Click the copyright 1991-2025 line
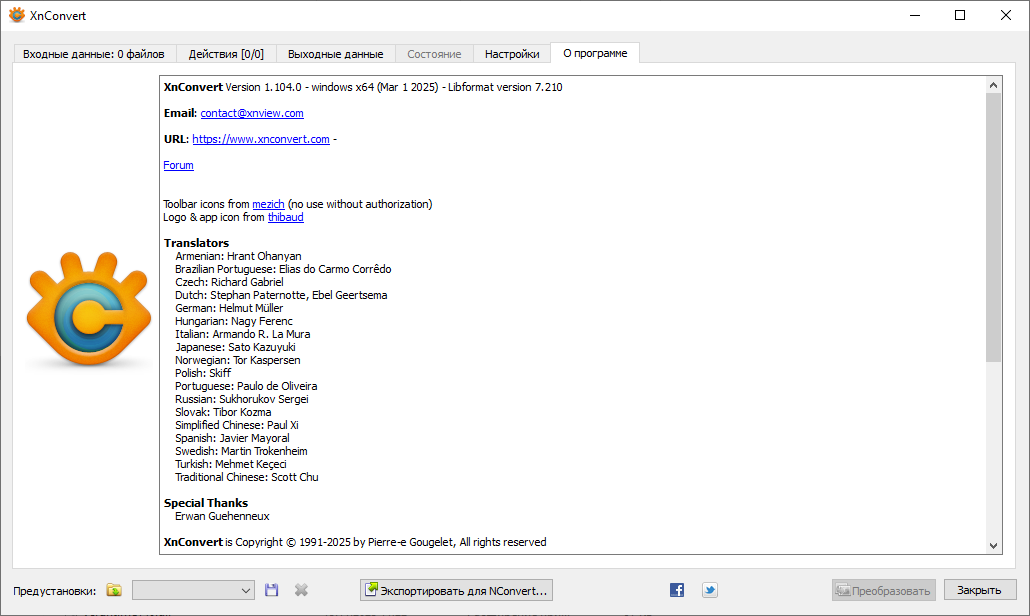The height and width of the screenshot is (616, 1030). coord(355,542)
